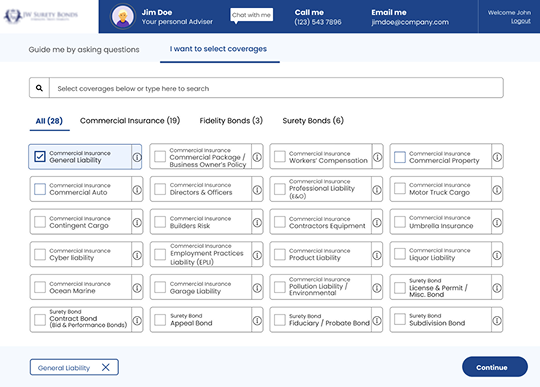Show info for Appeal Bond

(257, 321)
